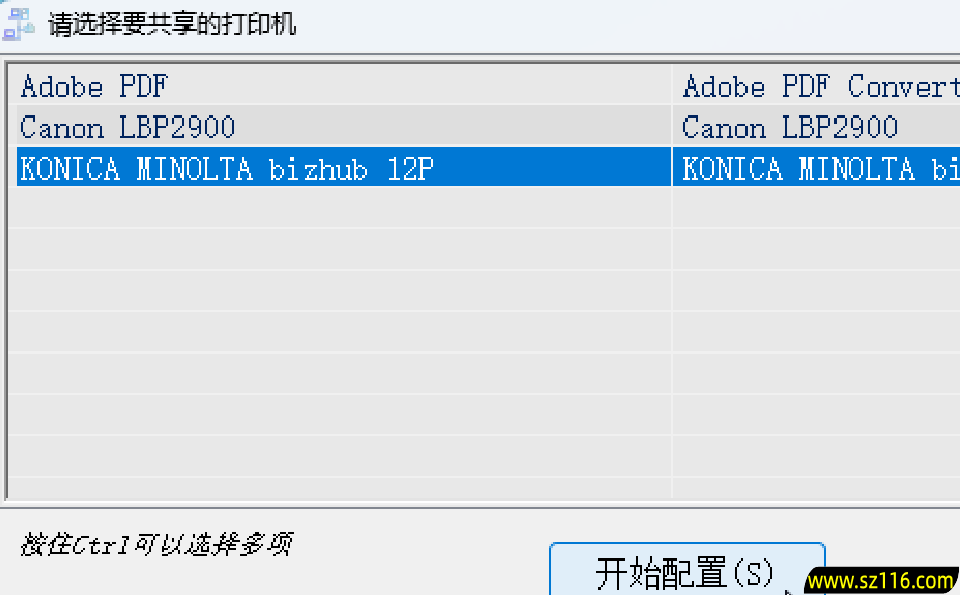Open the www.sz116.com watermark link
960x595 pixels.
click(x=880, y=581)
